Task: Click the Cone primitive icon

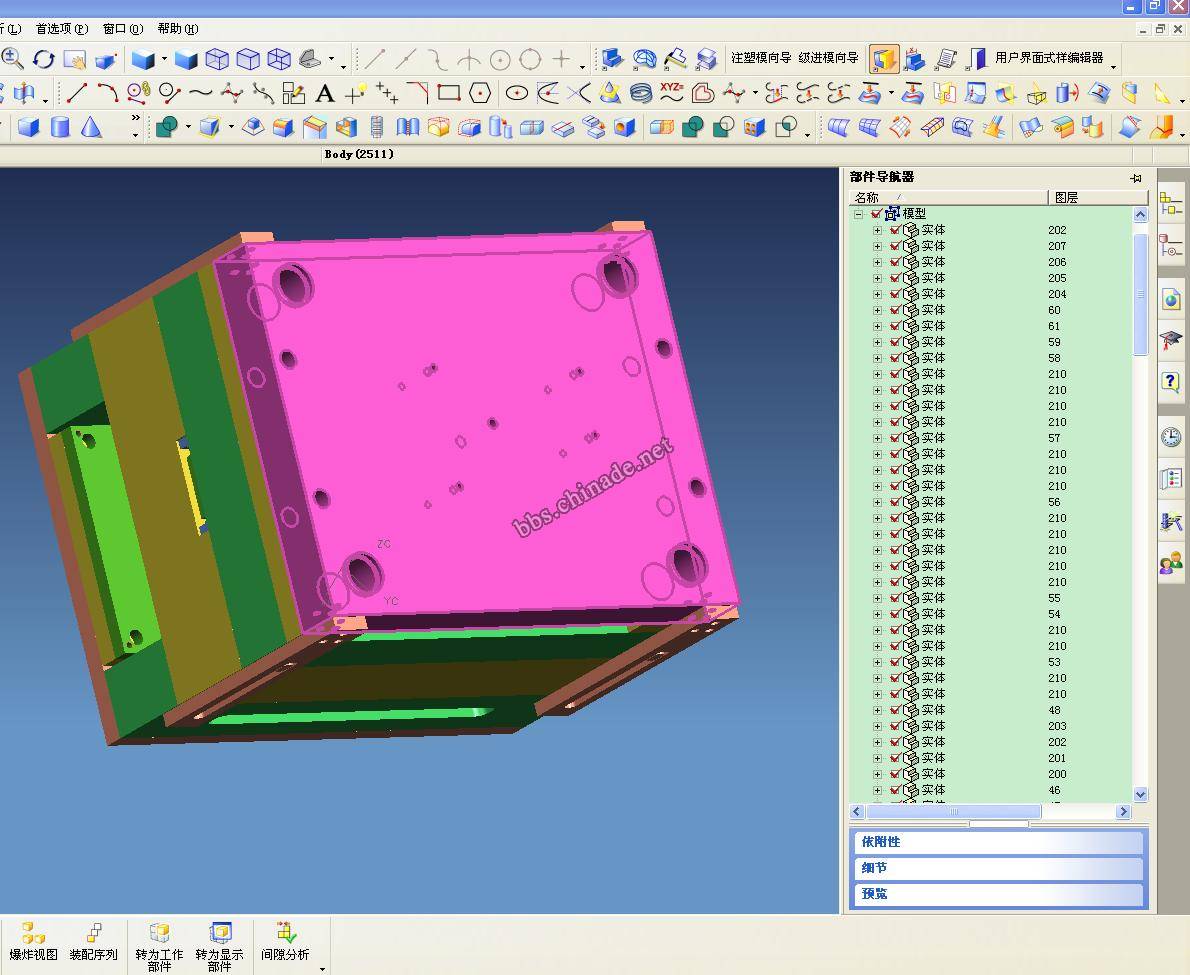Action: [x=91, y=127]
